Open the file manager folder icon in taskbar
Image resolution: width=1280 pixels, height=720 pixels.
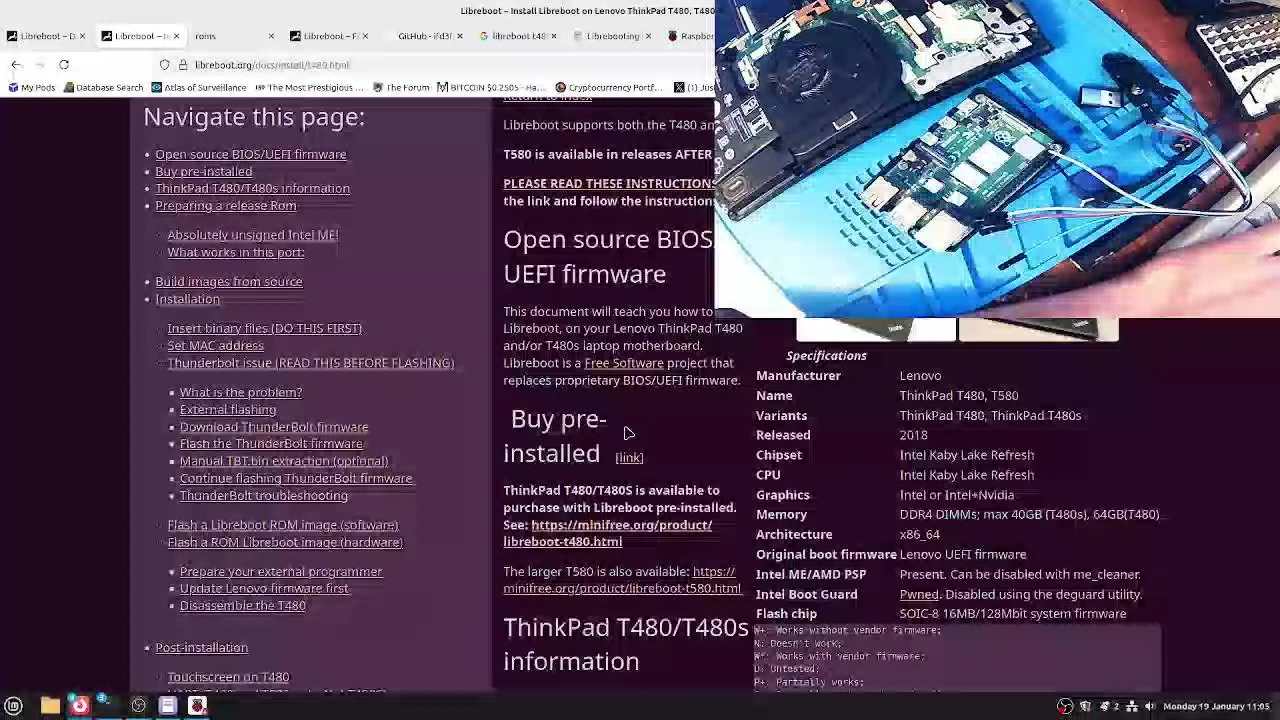click(50, 706)
